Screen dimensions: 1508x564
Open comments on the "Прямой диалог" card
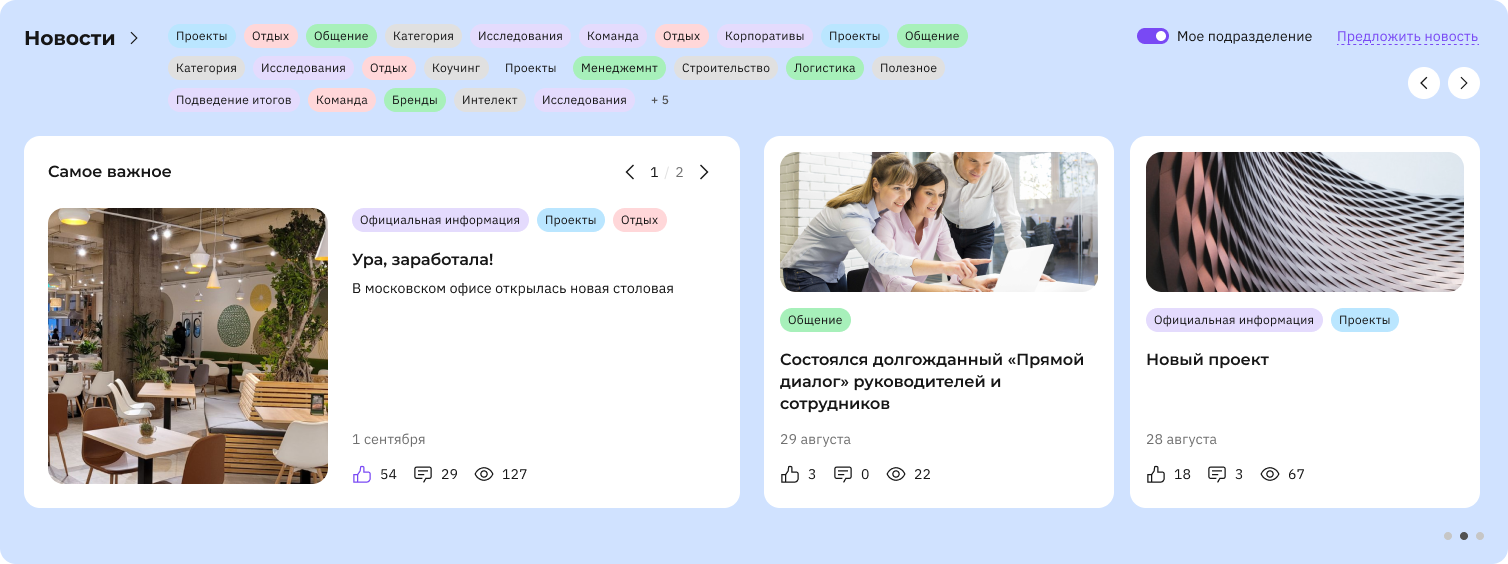click(843, 474)
